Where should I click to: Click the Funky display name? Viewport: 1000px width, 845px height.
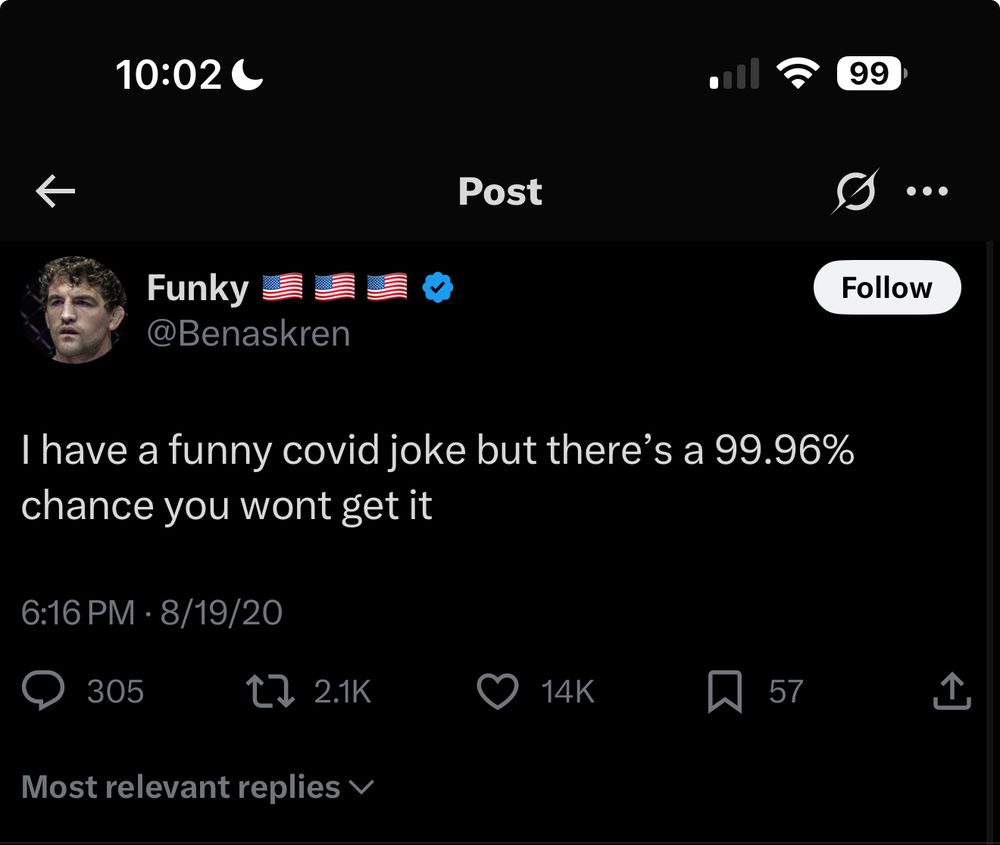(x=197, y=288)
